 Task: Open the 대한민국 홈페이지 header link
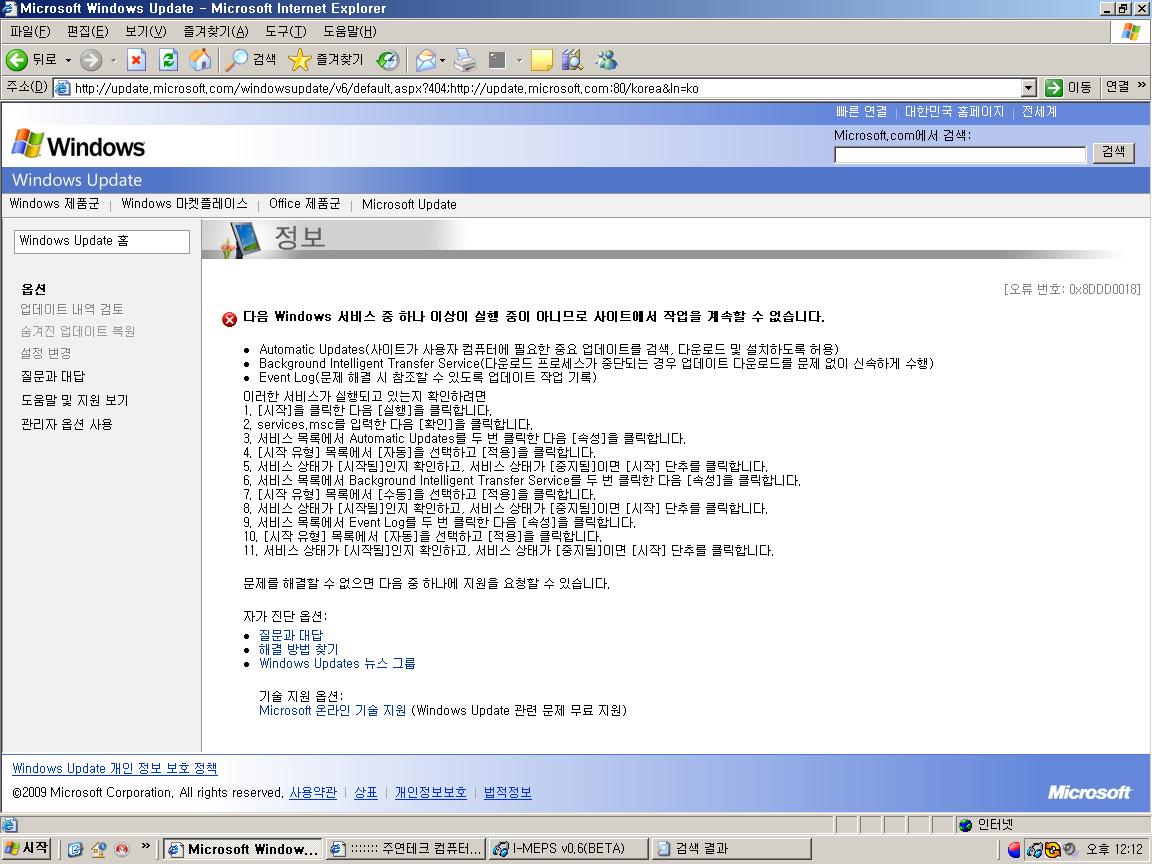tap(954, 112)
